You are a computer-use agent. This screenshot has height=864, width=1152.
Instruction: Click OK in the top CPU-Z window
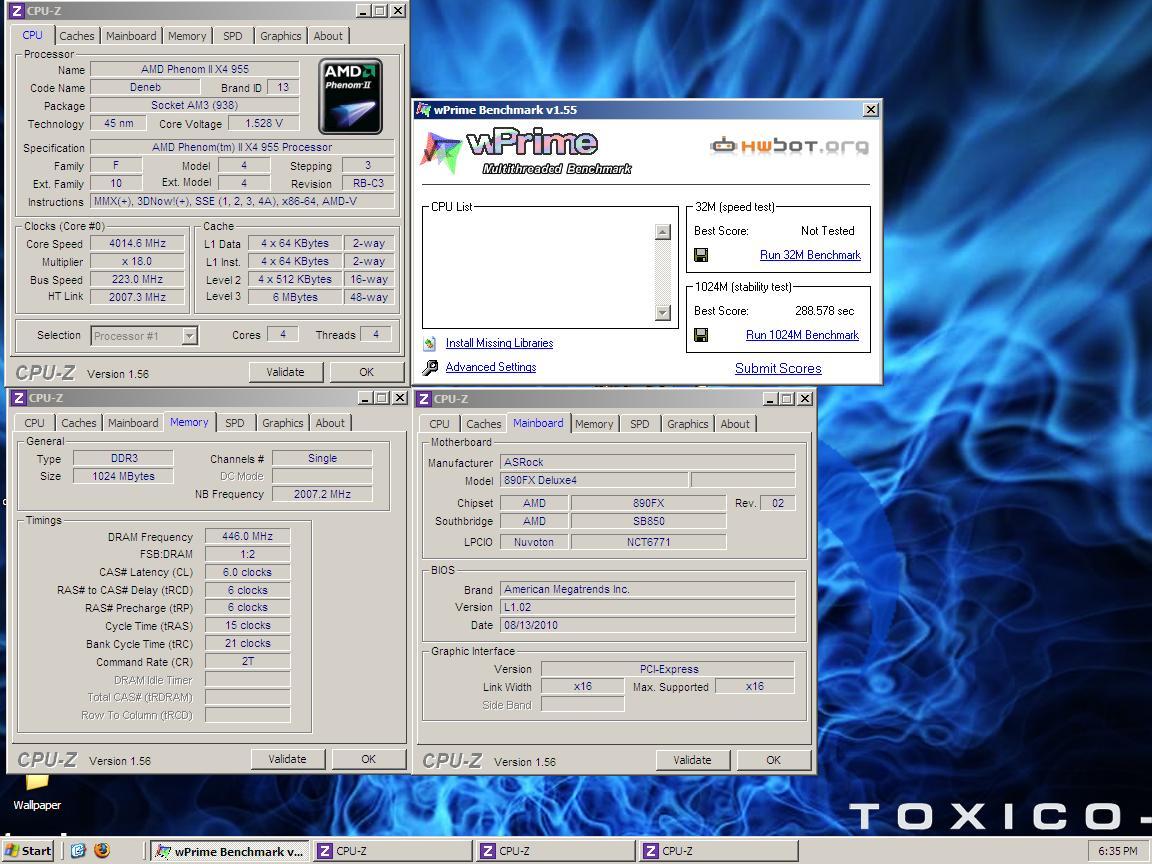click(x=366, y=372)
